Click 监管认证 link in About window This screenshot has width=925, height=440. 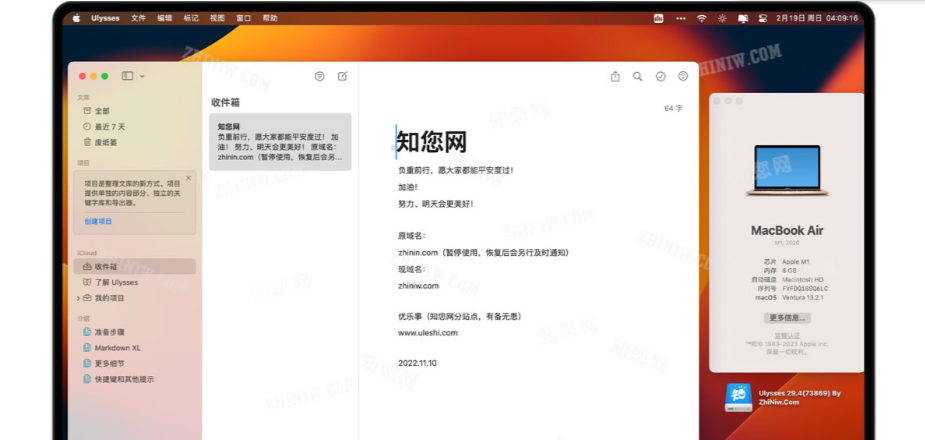tap(787, 335)
